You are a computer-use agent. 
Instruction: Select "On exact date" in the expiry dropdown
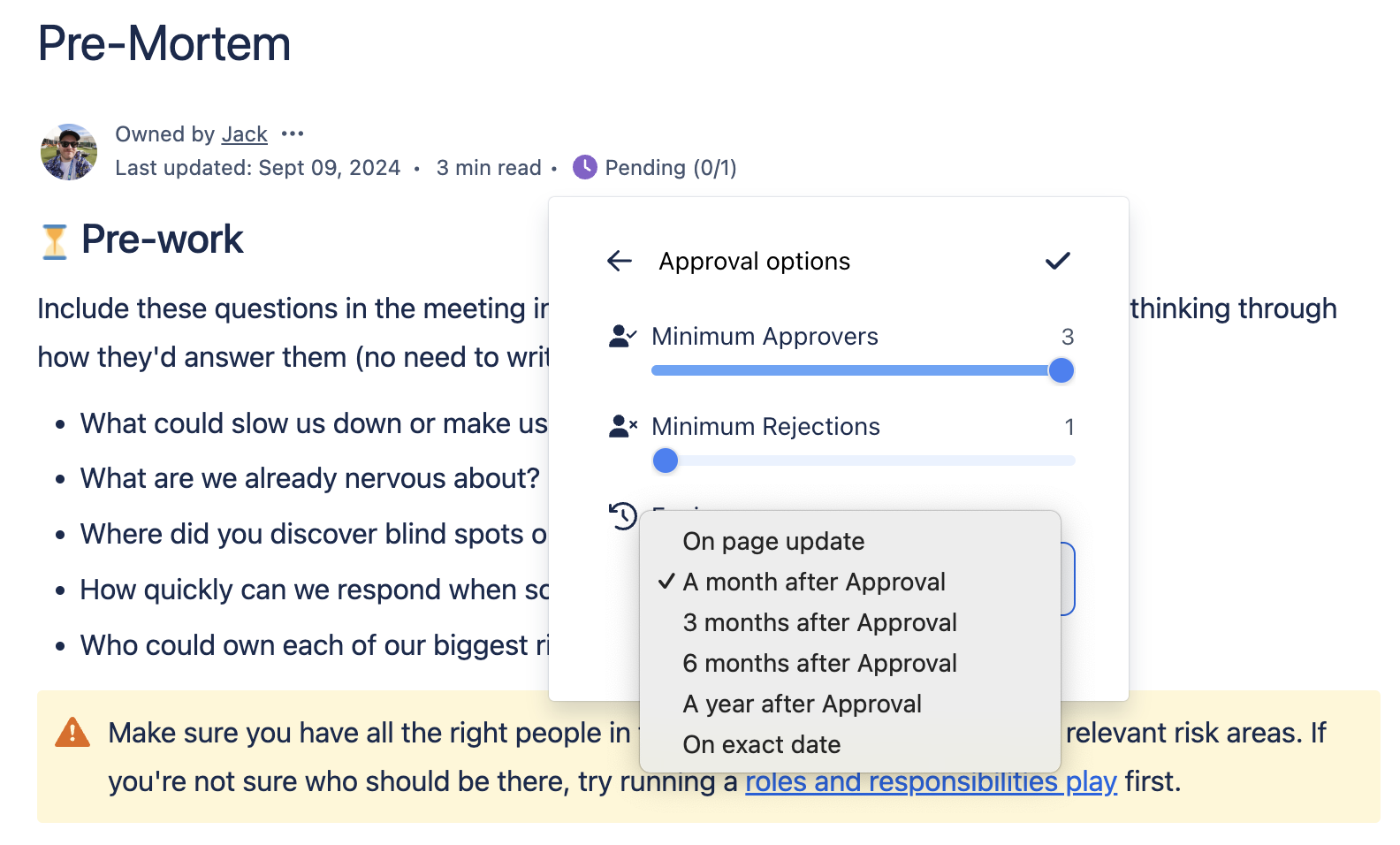pyautogui.click(x=761, y=744)
